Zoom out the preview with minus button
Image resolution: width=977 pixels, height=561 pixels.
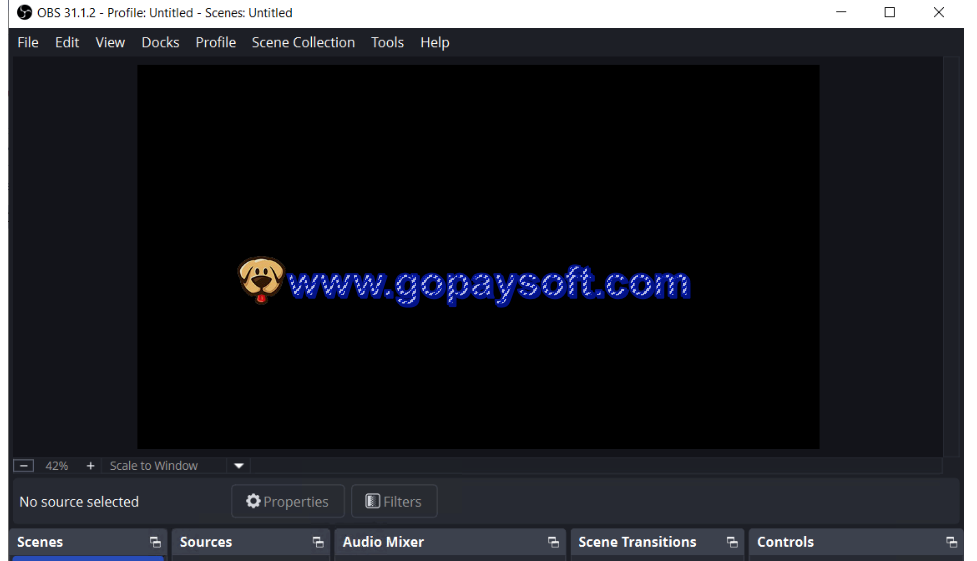[x=25, y=466]
